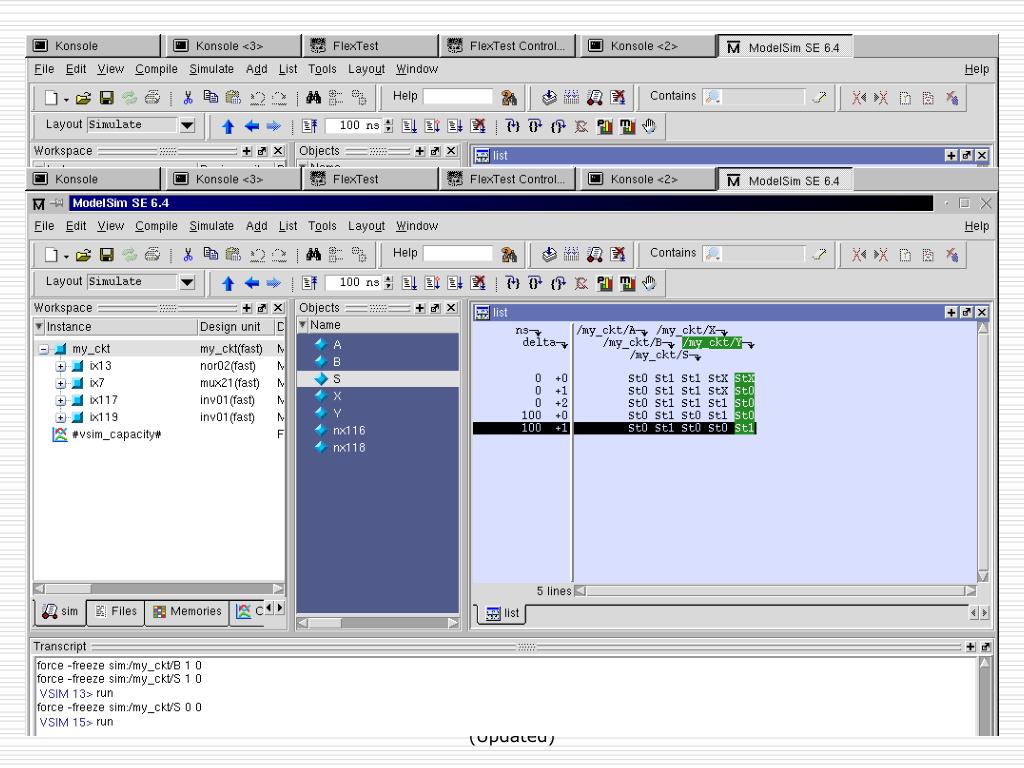Select signal A's diamond icon in Objects
The image size is (1024, 768).
coord(321,344)
